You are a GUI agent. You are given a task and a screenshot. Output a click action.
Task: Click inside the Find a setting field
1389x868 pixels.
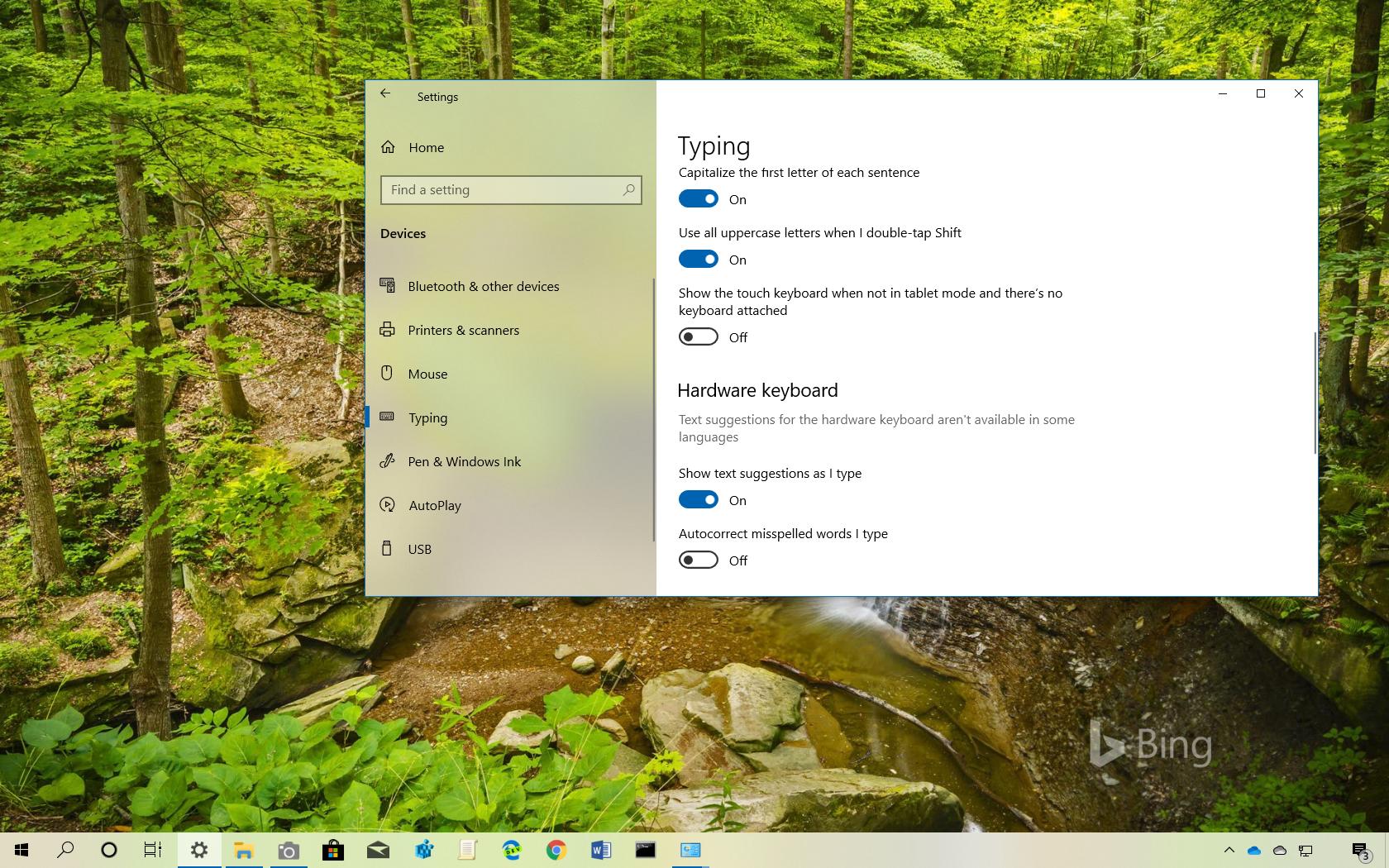pos(496,189)
